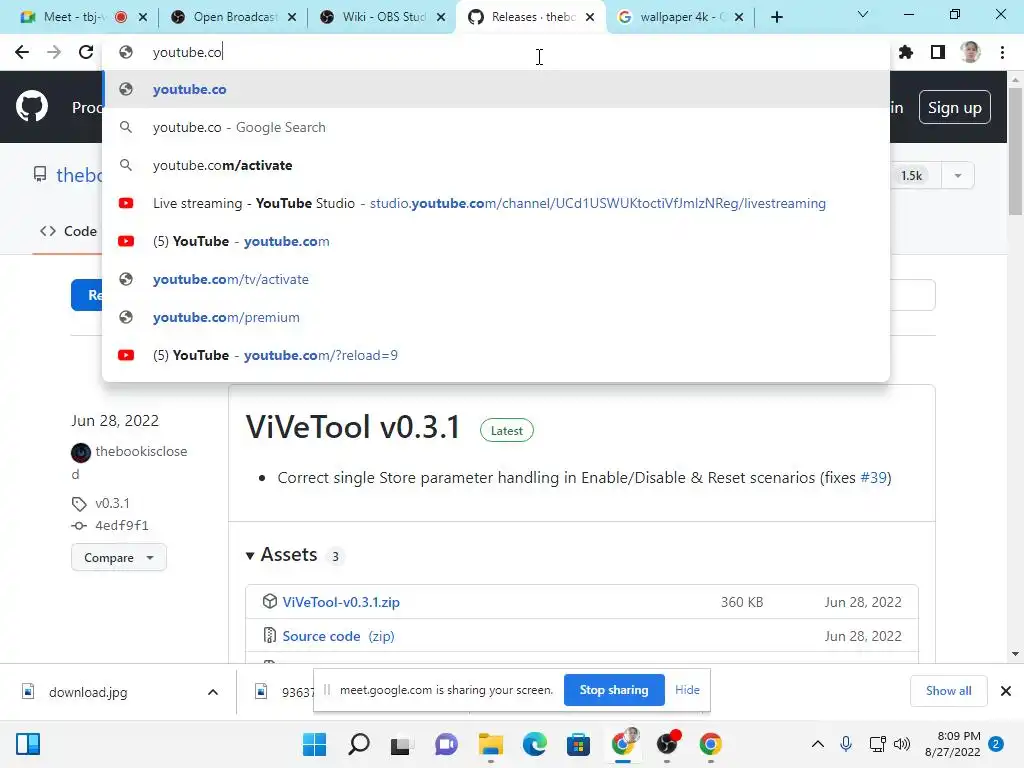Select youtube.com/tv/activate suggestion

(x=496, y=279)
